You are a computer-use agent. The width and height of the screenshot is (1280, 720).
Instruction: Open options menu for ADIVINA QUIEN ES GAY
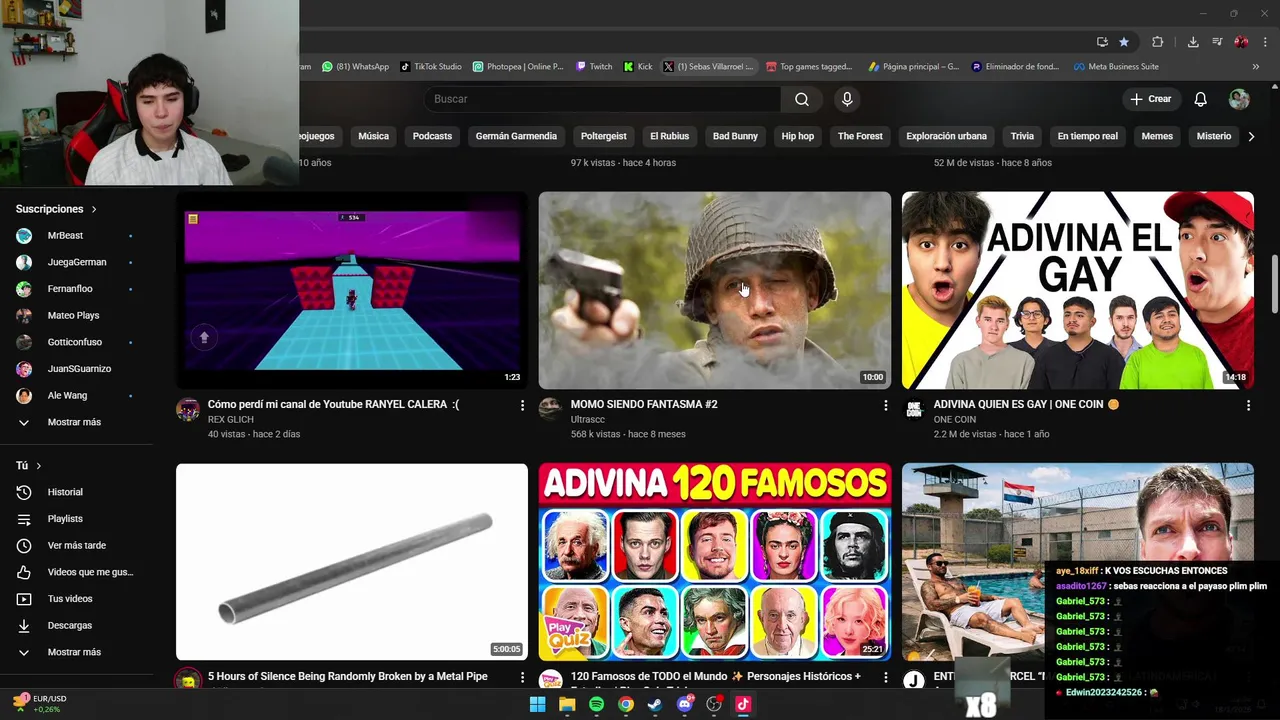pos(1248,405)
